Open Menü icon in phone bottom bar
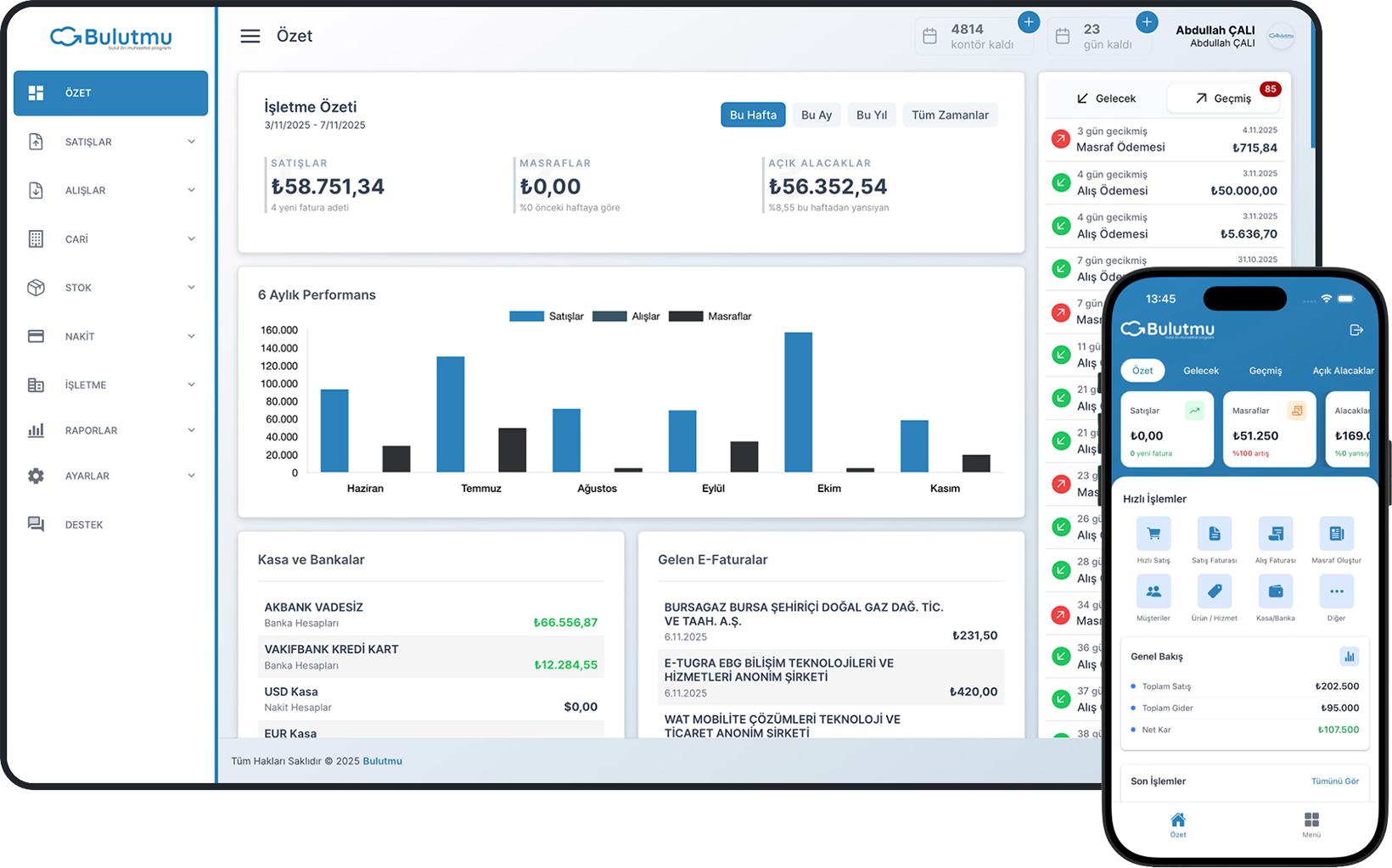This screenshot has height=868, width=1392. 1311,823
